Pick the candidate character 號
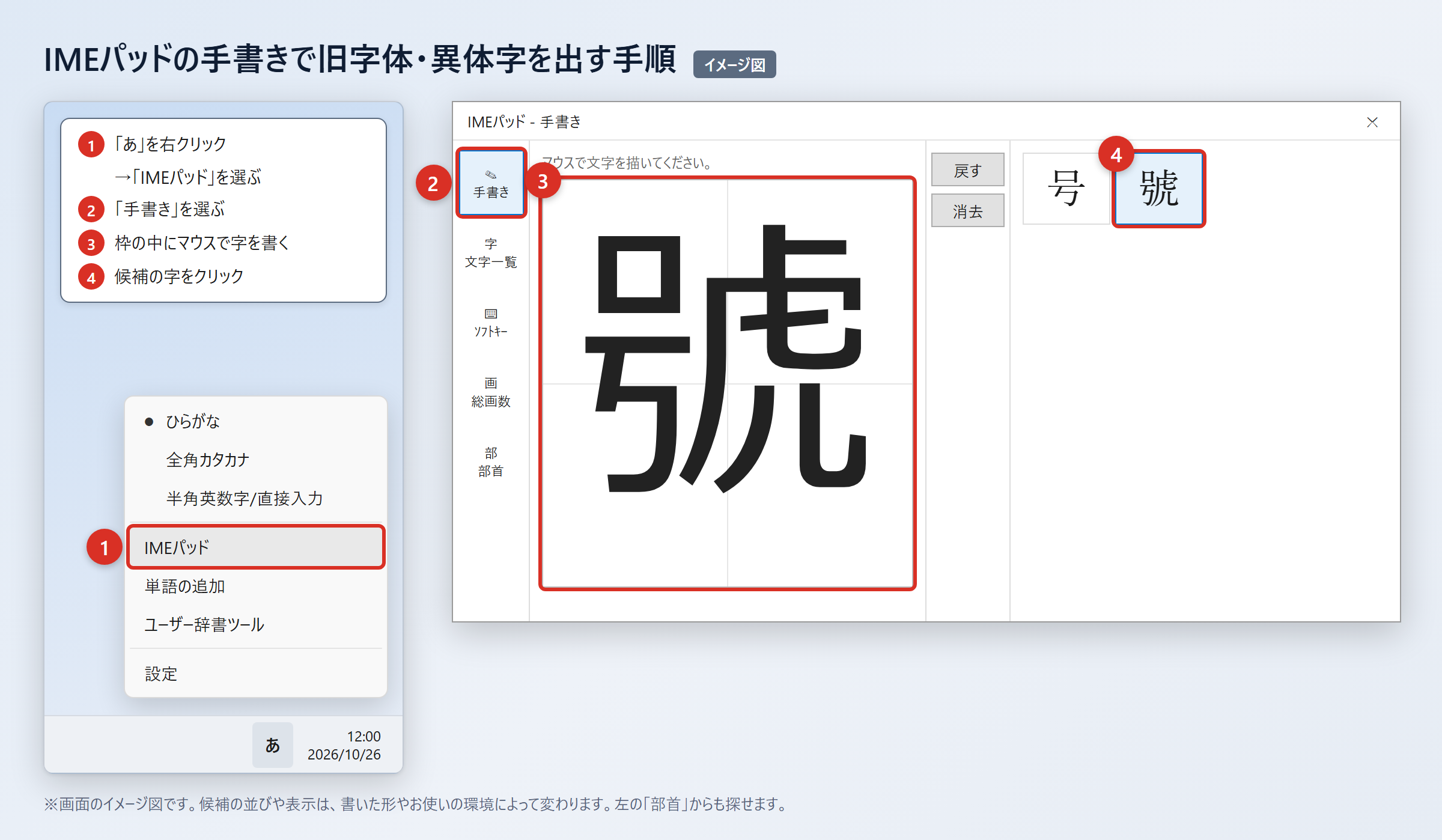Viewport: 1442px width, 840px height. [x=1159, y=188]
